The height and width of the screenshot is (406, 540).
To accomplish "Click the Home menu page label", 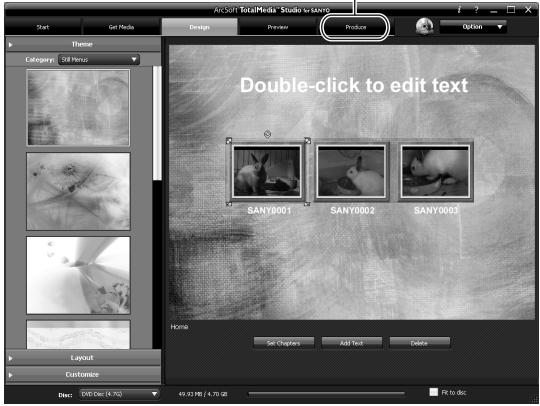I will 179,326.
